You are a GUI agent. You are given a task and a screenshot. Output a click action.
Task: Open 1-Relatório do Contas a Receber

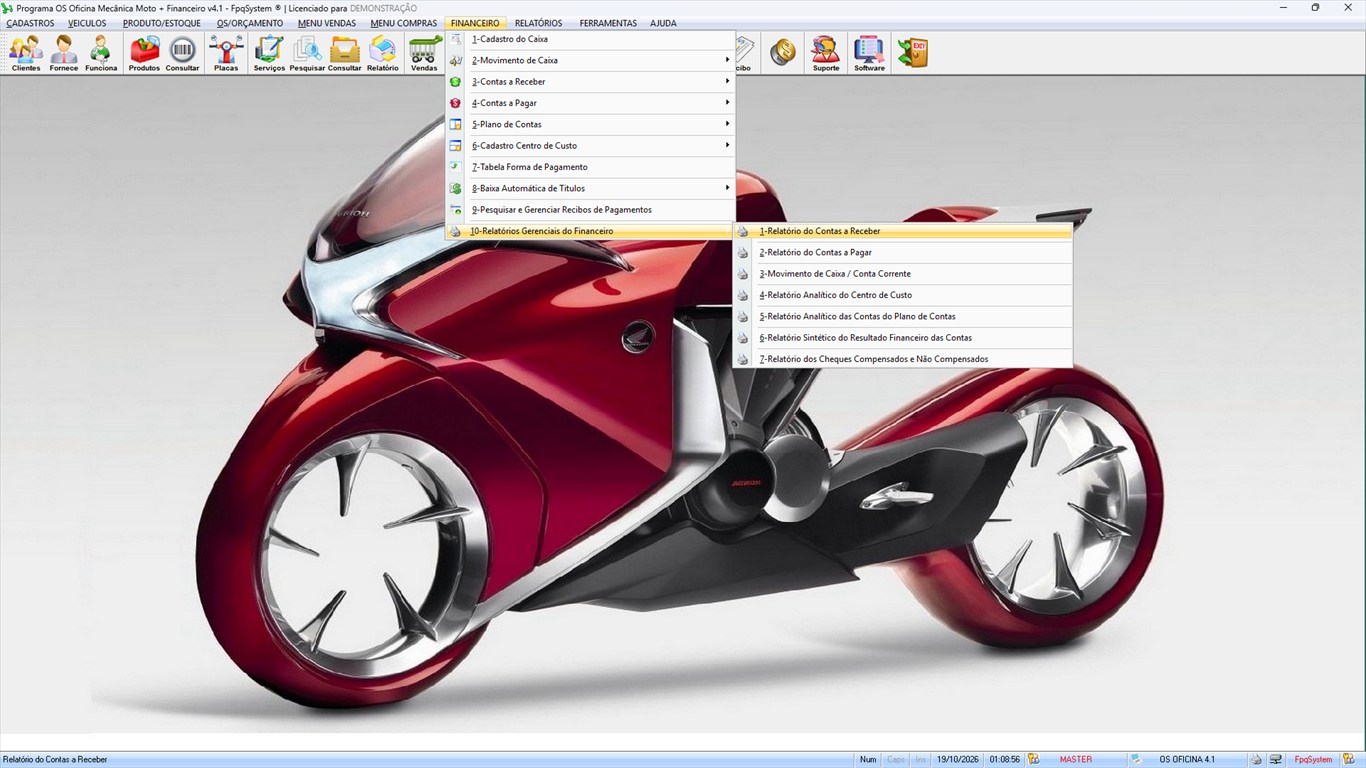click(902, 231)
